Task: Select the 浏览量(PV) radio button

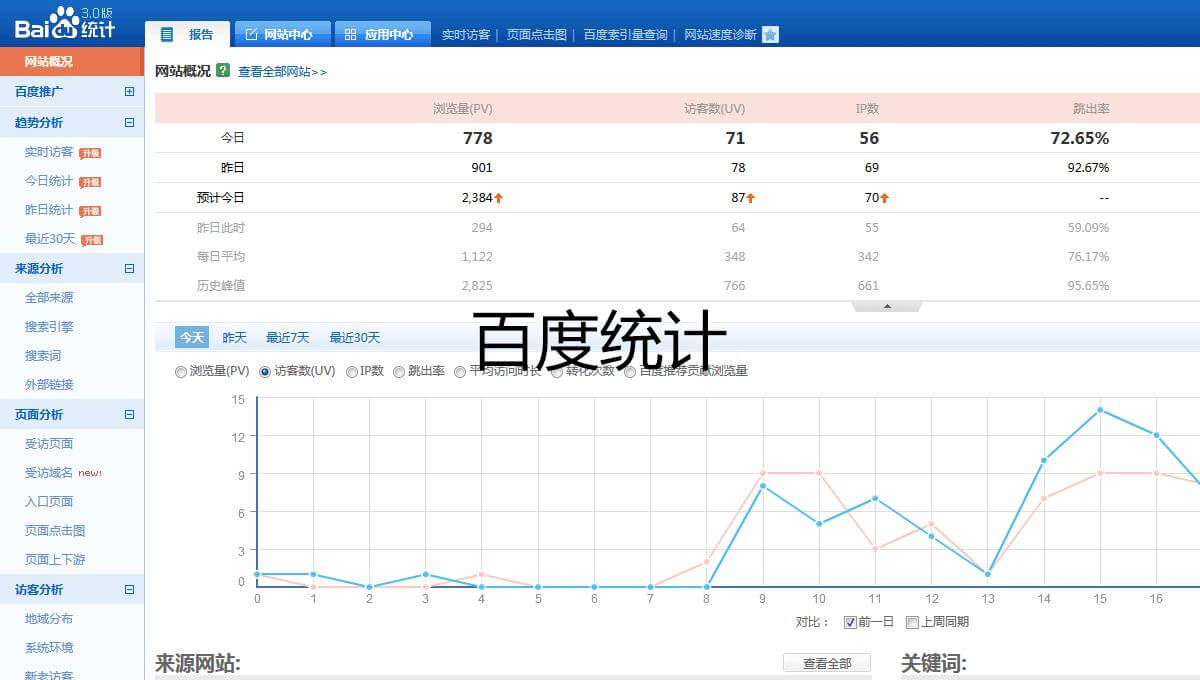Action: (181, 372)
